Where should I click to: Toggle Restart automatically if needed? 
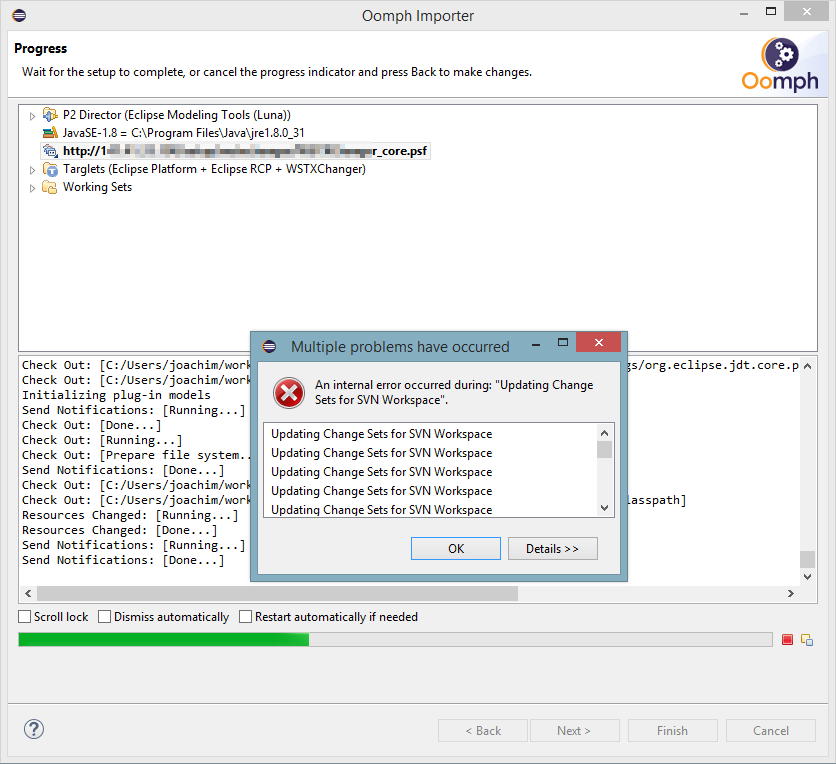click(x=245, y=617)
